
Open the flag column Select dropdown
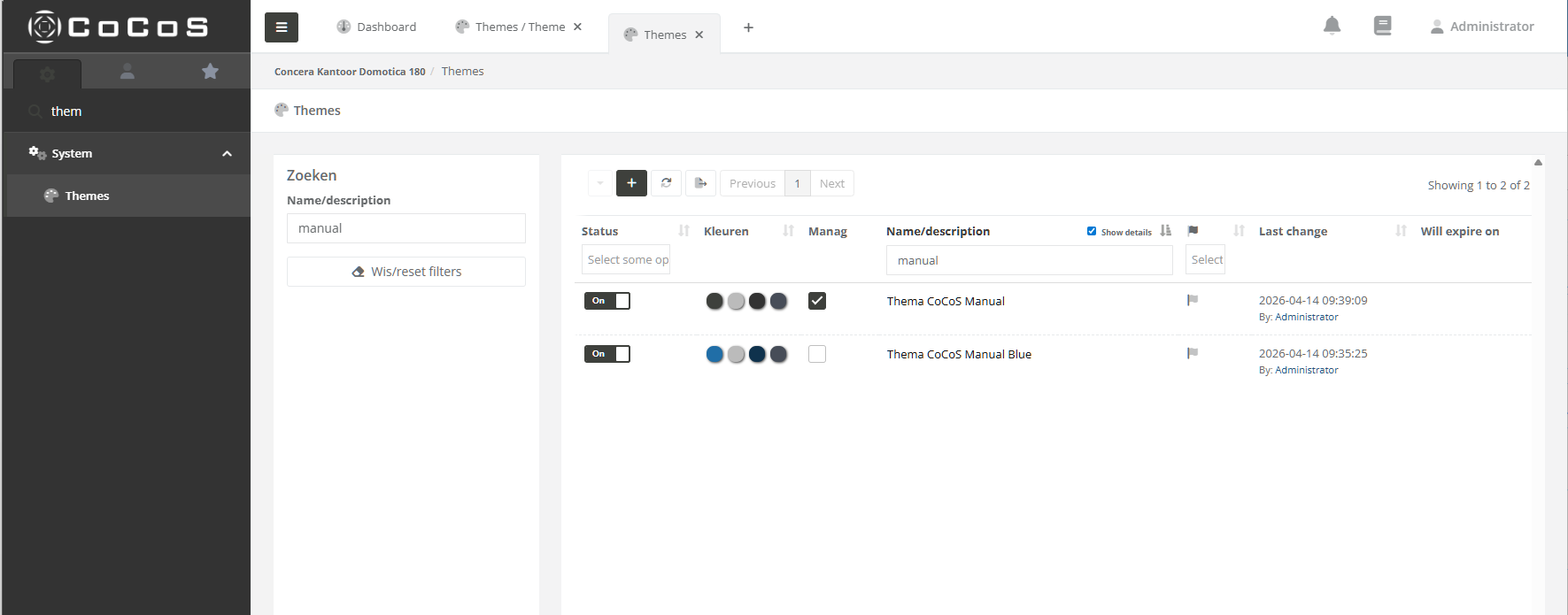(1205, 260)
